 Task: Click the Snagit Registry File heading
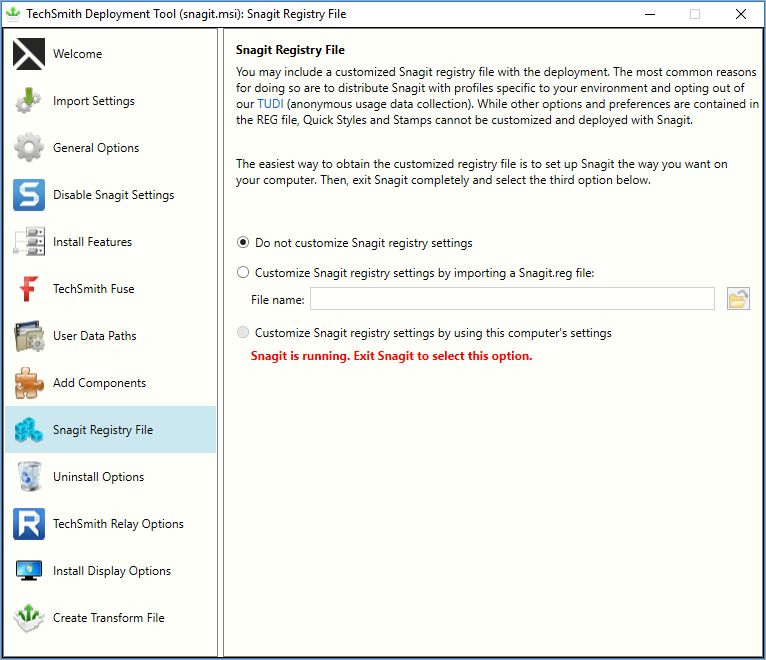[290, 50]
